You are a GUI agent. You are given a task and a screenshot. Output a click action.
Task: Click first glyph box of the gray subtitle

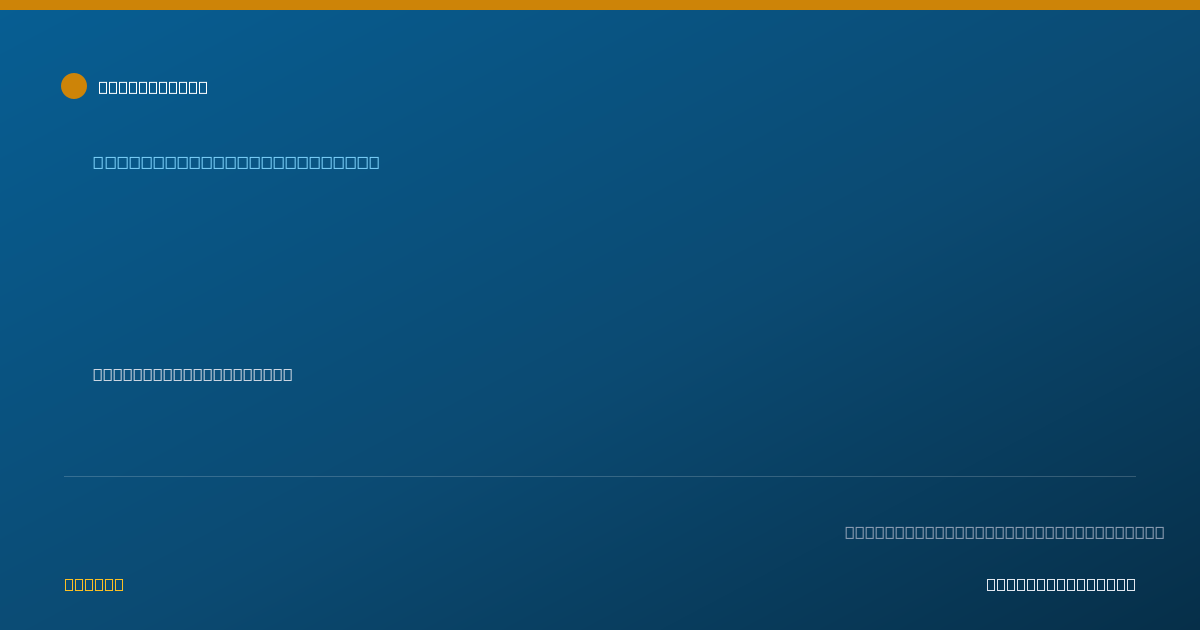[98, 374]
